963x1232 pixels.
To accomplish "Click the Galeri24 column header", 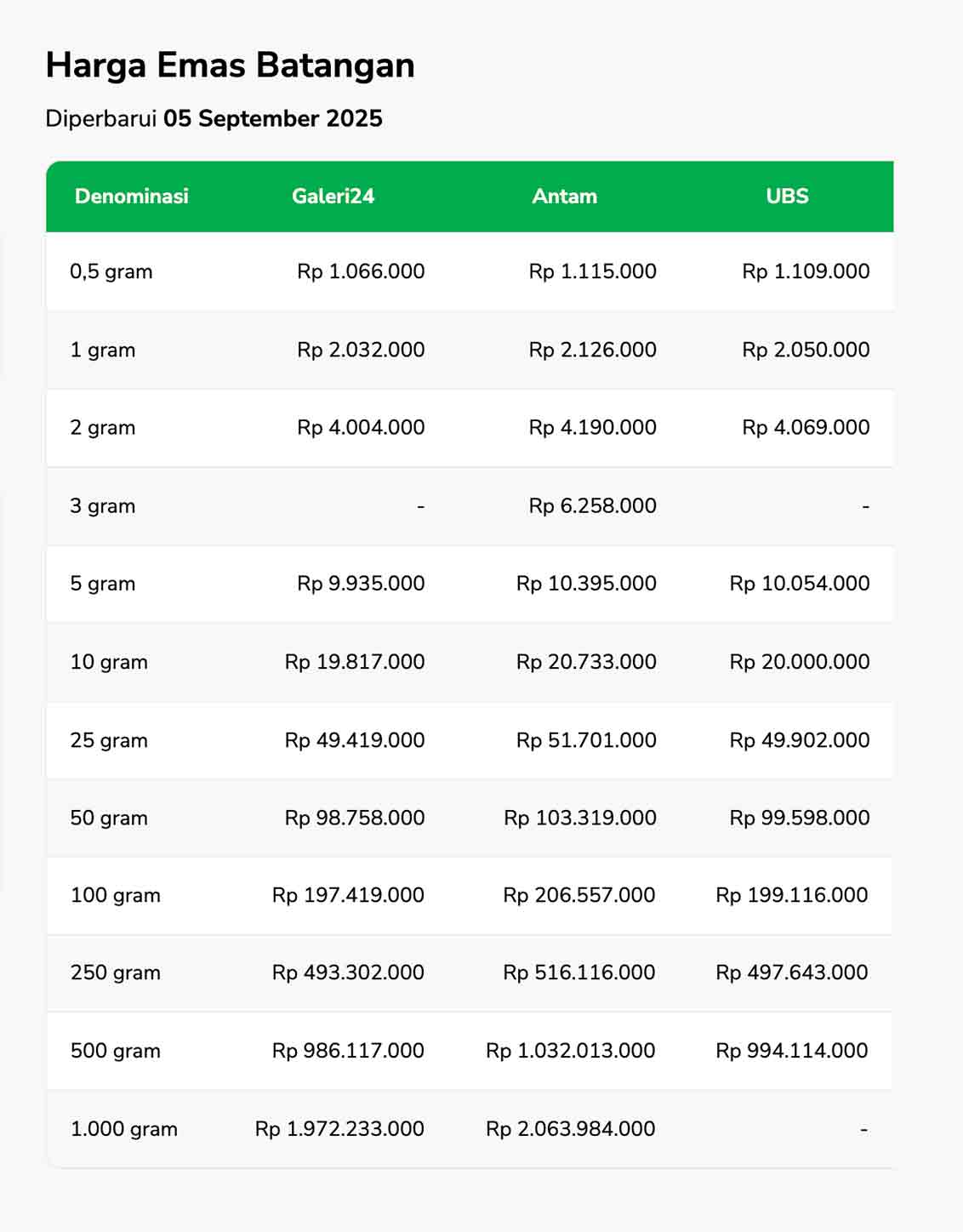I will click(333, 196).
